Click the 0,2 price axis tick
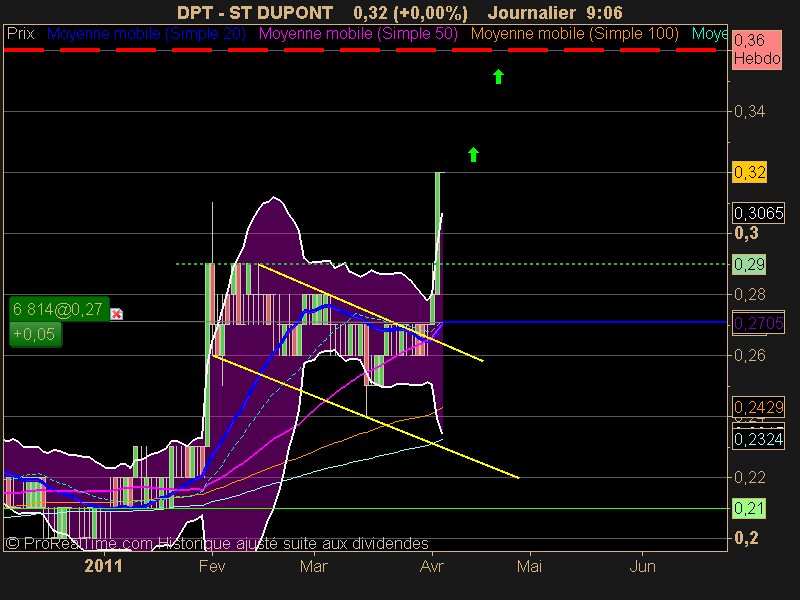Screen dimensions: 800x600 pos(746,538)
